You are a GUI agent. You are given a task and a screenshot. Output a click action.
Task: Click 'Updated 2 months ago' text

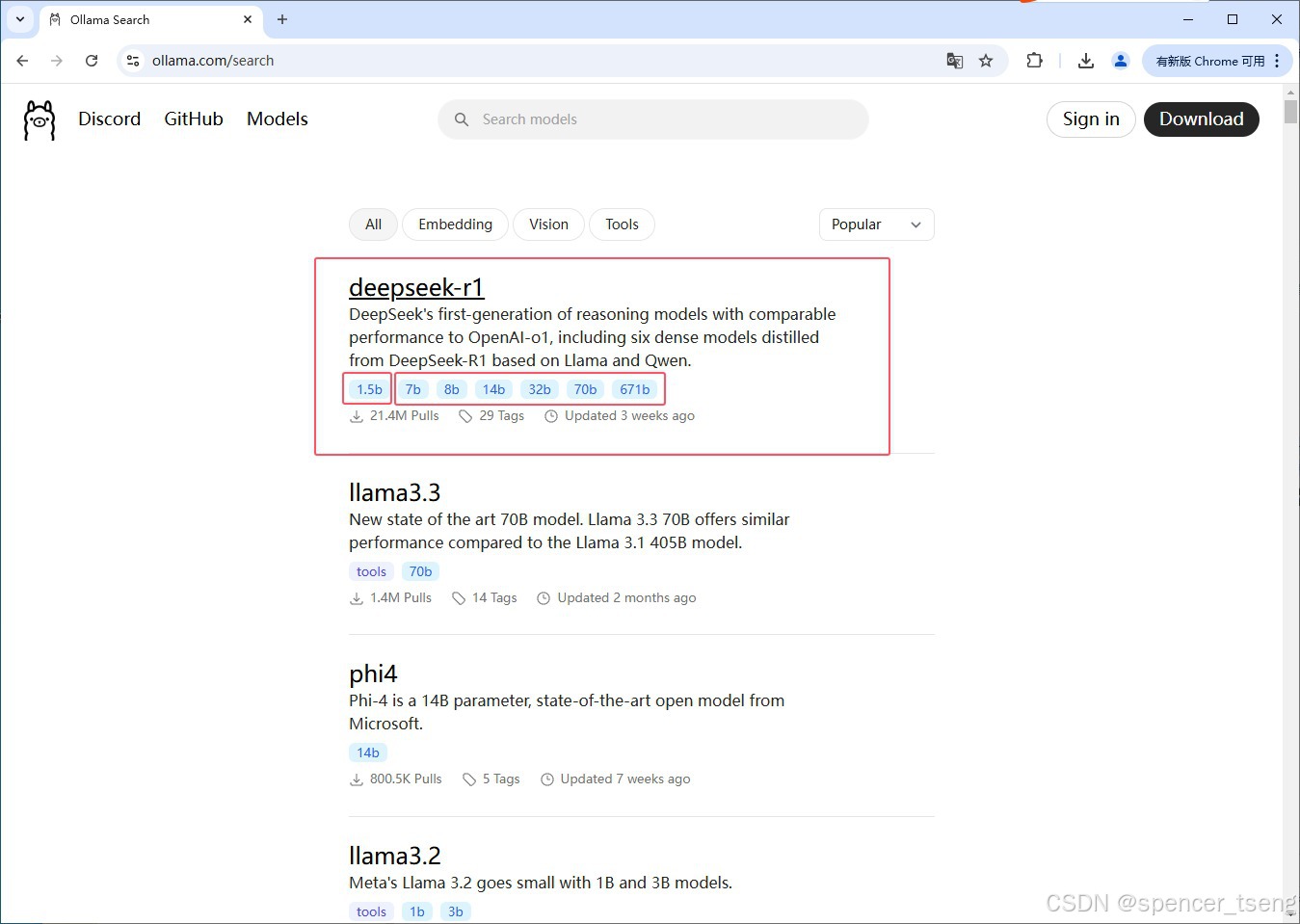(x=626, y=597)
